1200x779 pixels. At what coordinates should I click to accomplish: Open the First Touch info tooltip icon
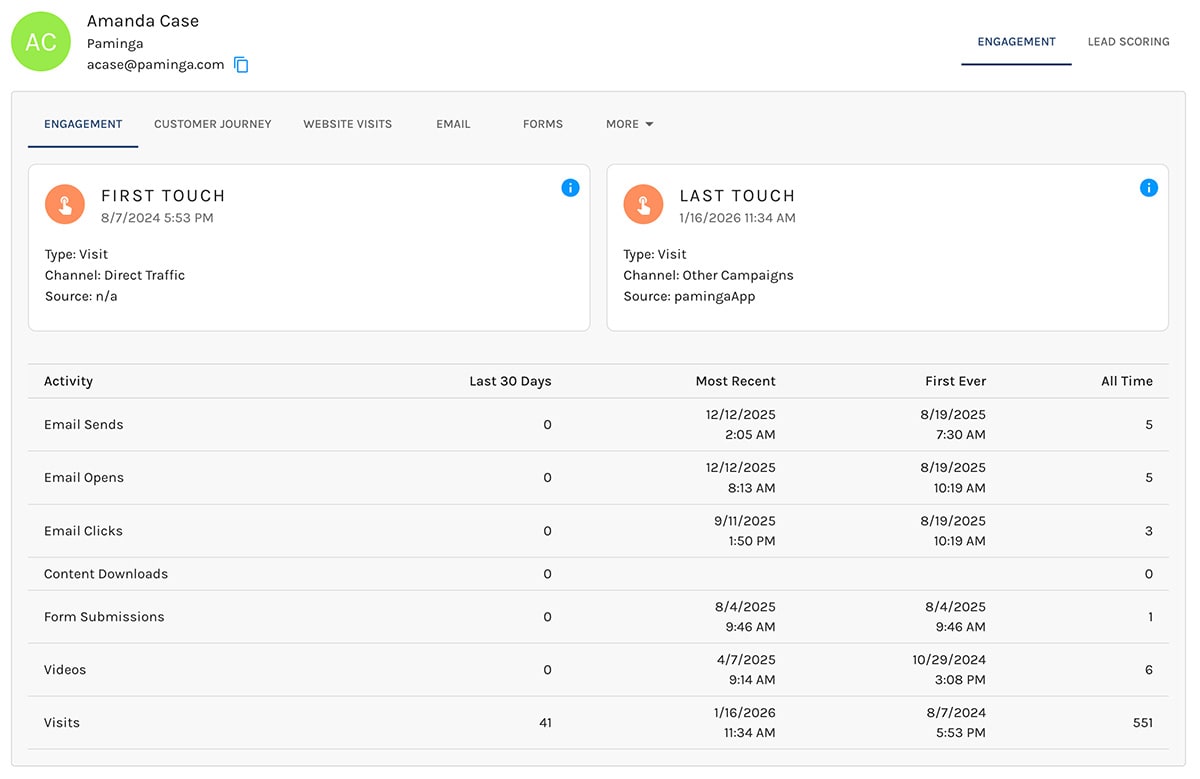(x=570, y=187)
